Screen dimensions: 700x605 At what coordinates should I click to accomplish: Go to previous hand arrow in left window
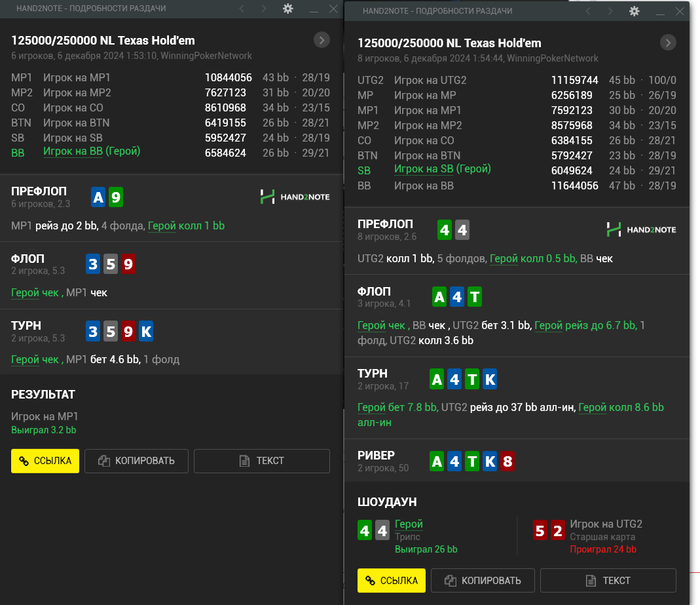click(242, 8)
